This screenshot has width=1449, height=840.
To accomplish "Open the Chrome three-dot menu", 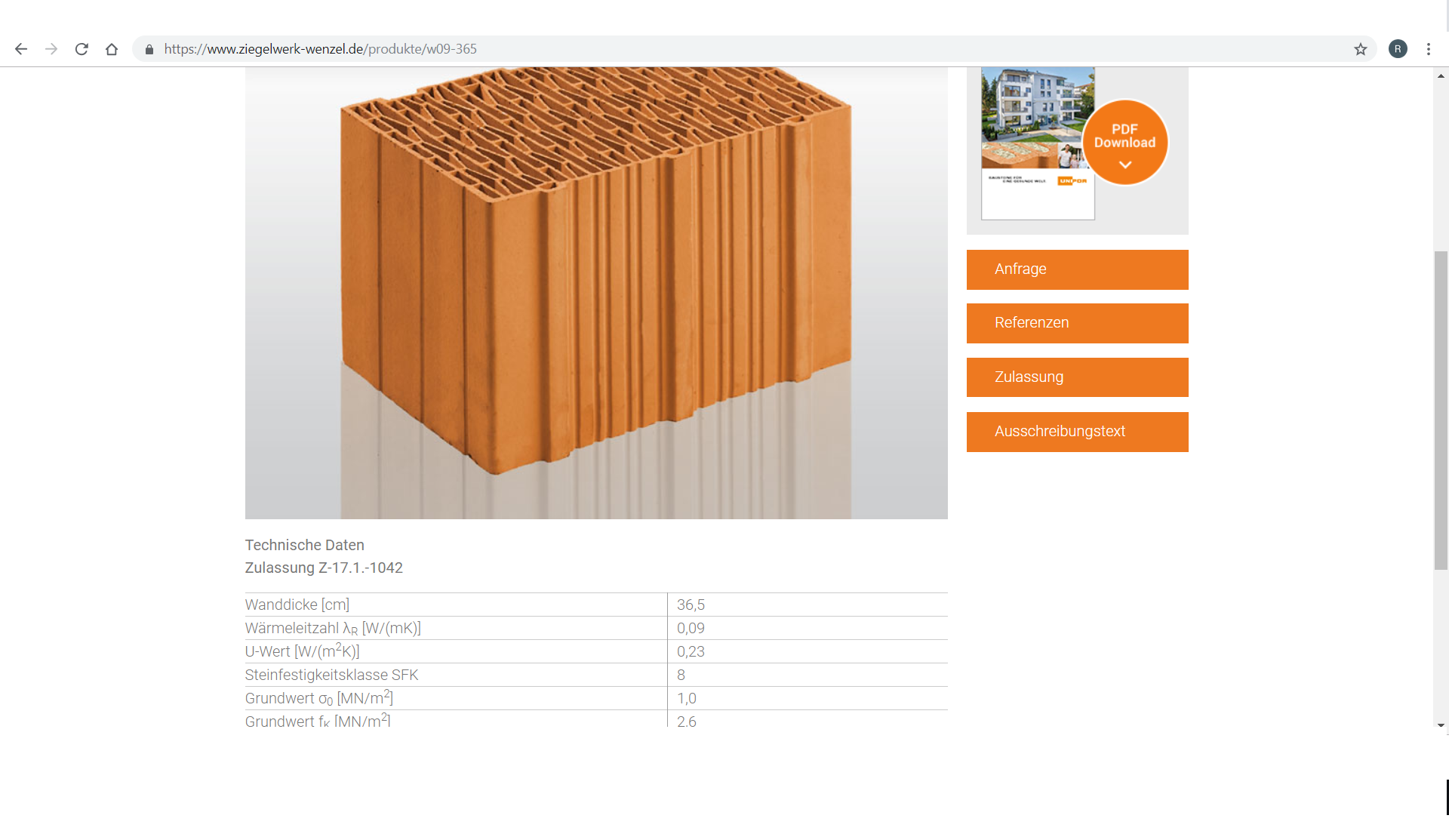I will [x=1429, y=49].
